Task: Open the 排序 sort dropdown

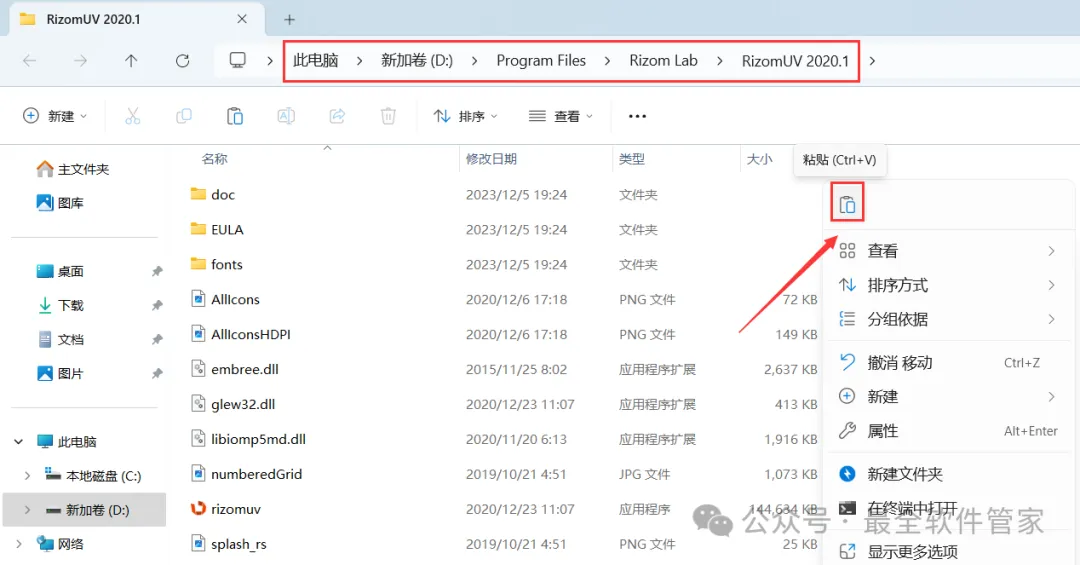Action: 465,116
